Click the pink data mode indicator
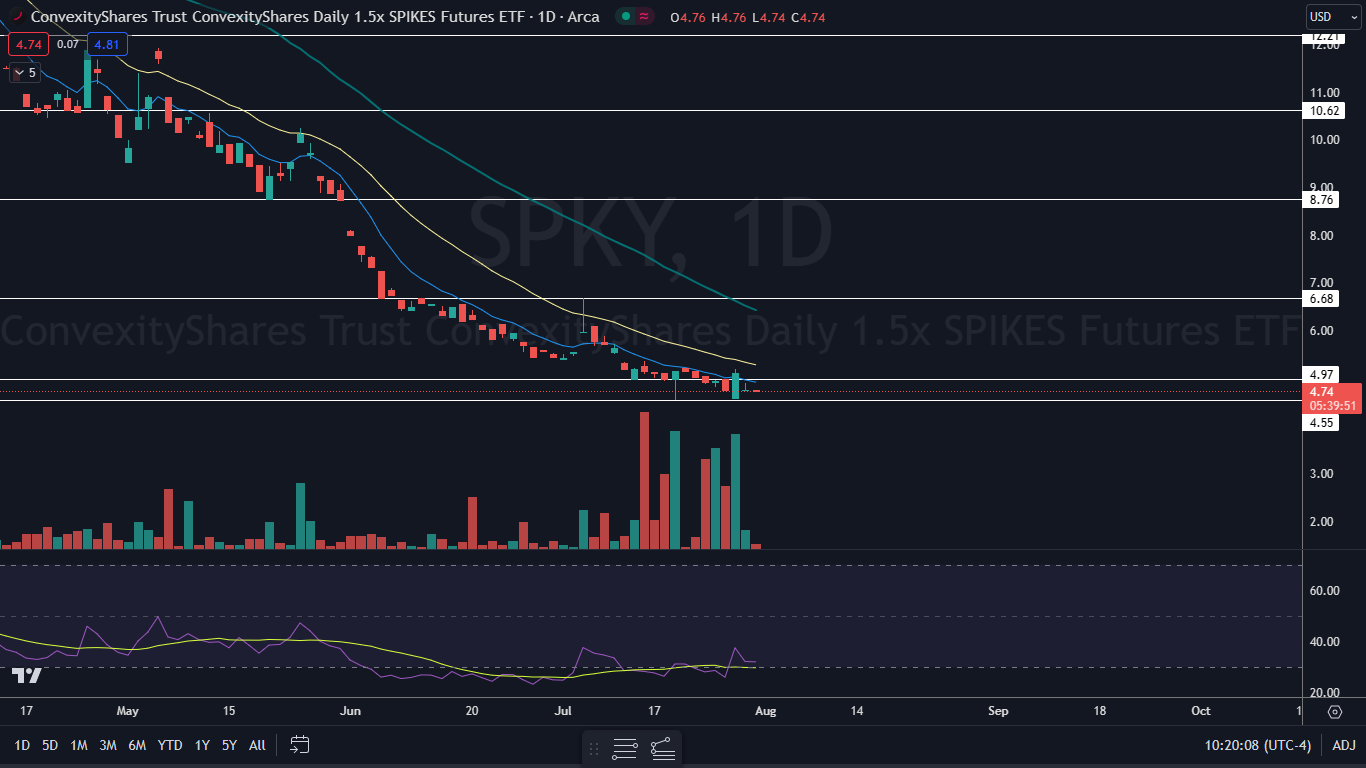Viewport: 1366px width, 768px height. pos(645,17)
